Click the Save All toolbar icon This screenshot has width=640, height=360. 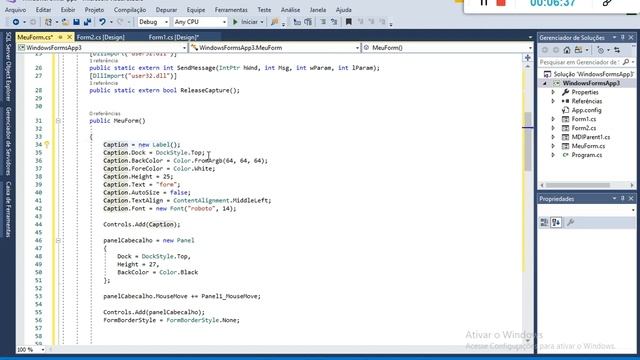(x=87, y=22)
